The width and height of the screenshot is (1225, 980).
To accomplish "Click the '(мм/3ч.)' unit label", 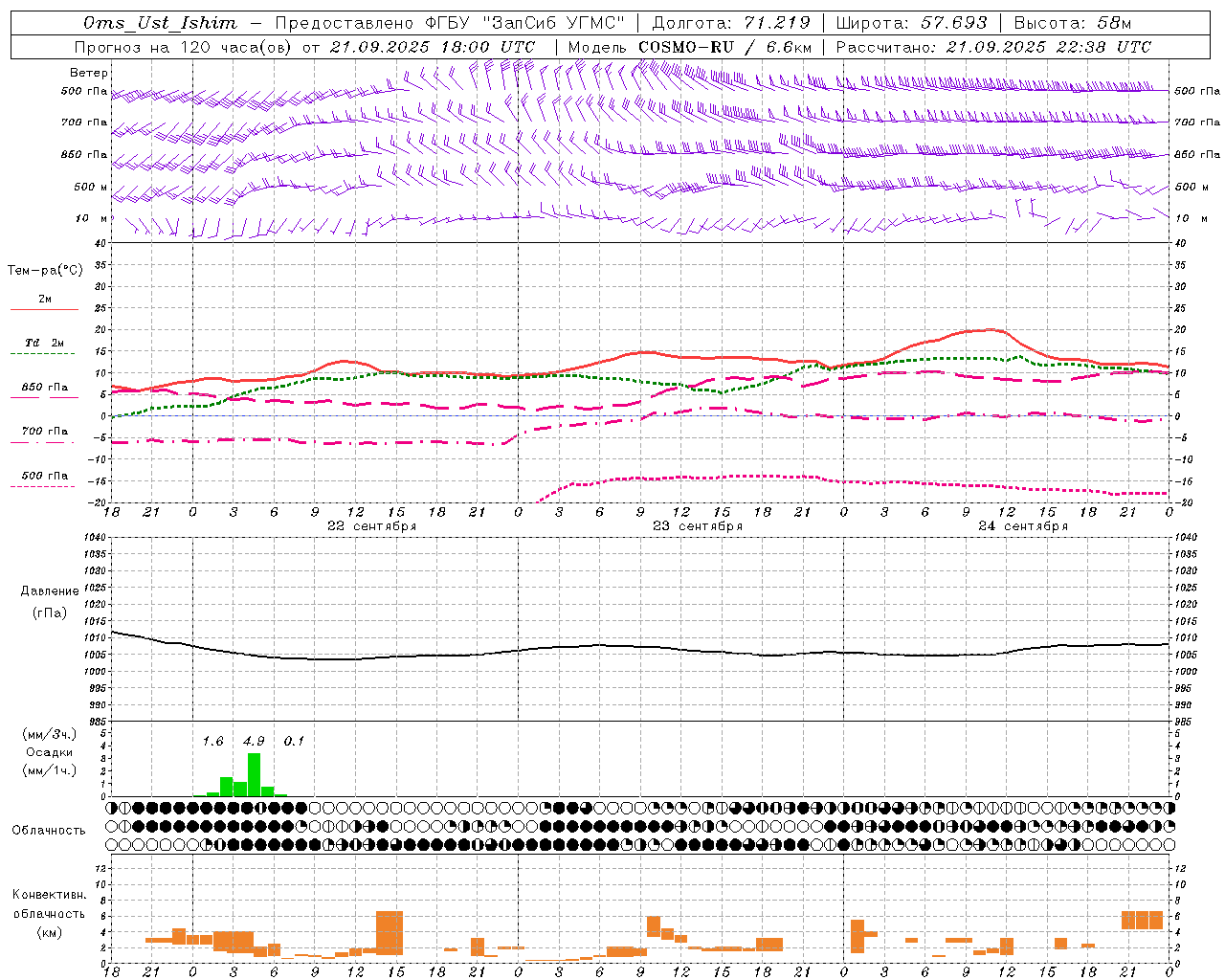I will (49, 735).
